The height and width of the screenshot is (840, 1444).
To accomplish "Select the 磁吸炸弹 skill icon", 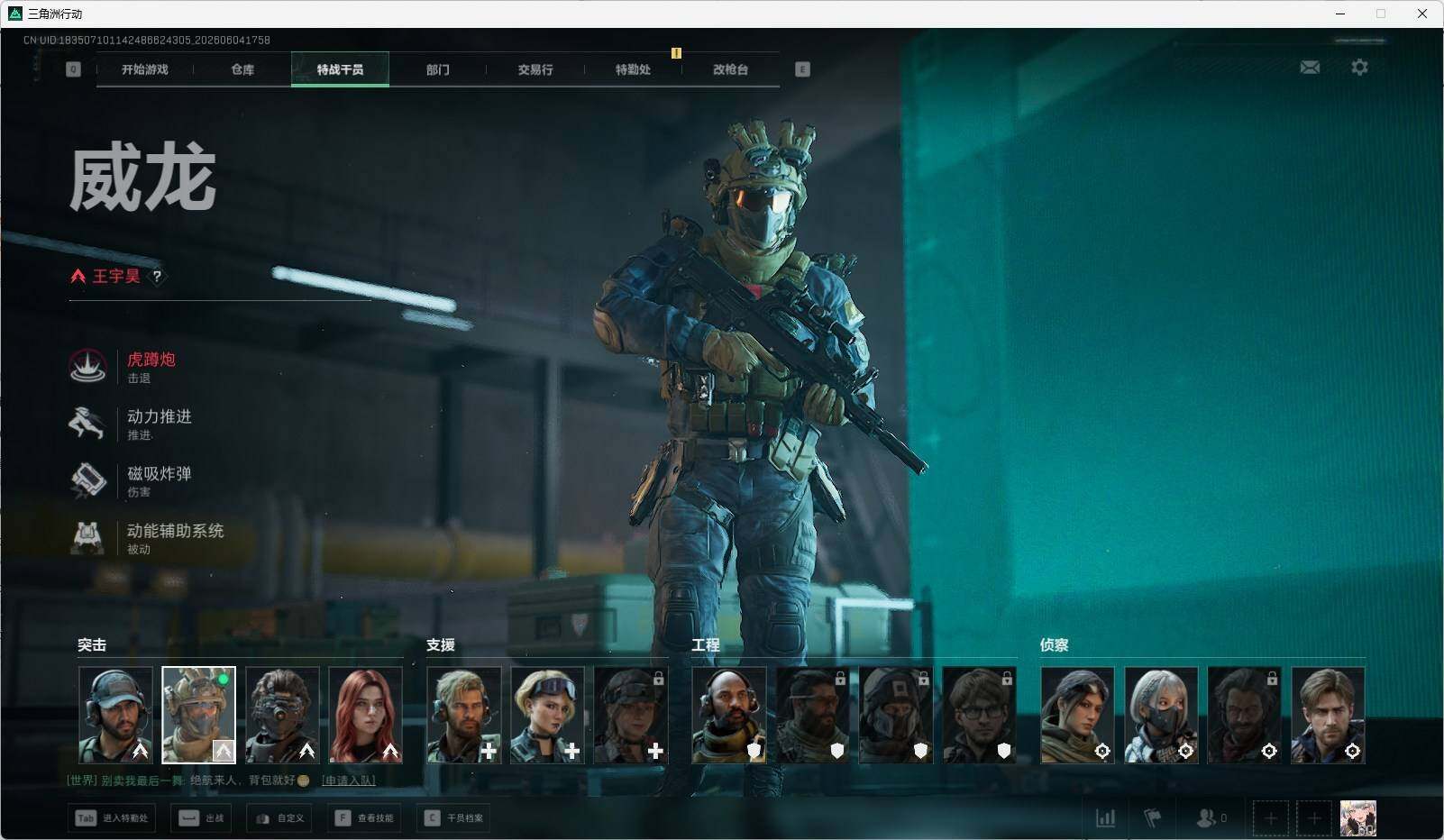I will [87, 480].
